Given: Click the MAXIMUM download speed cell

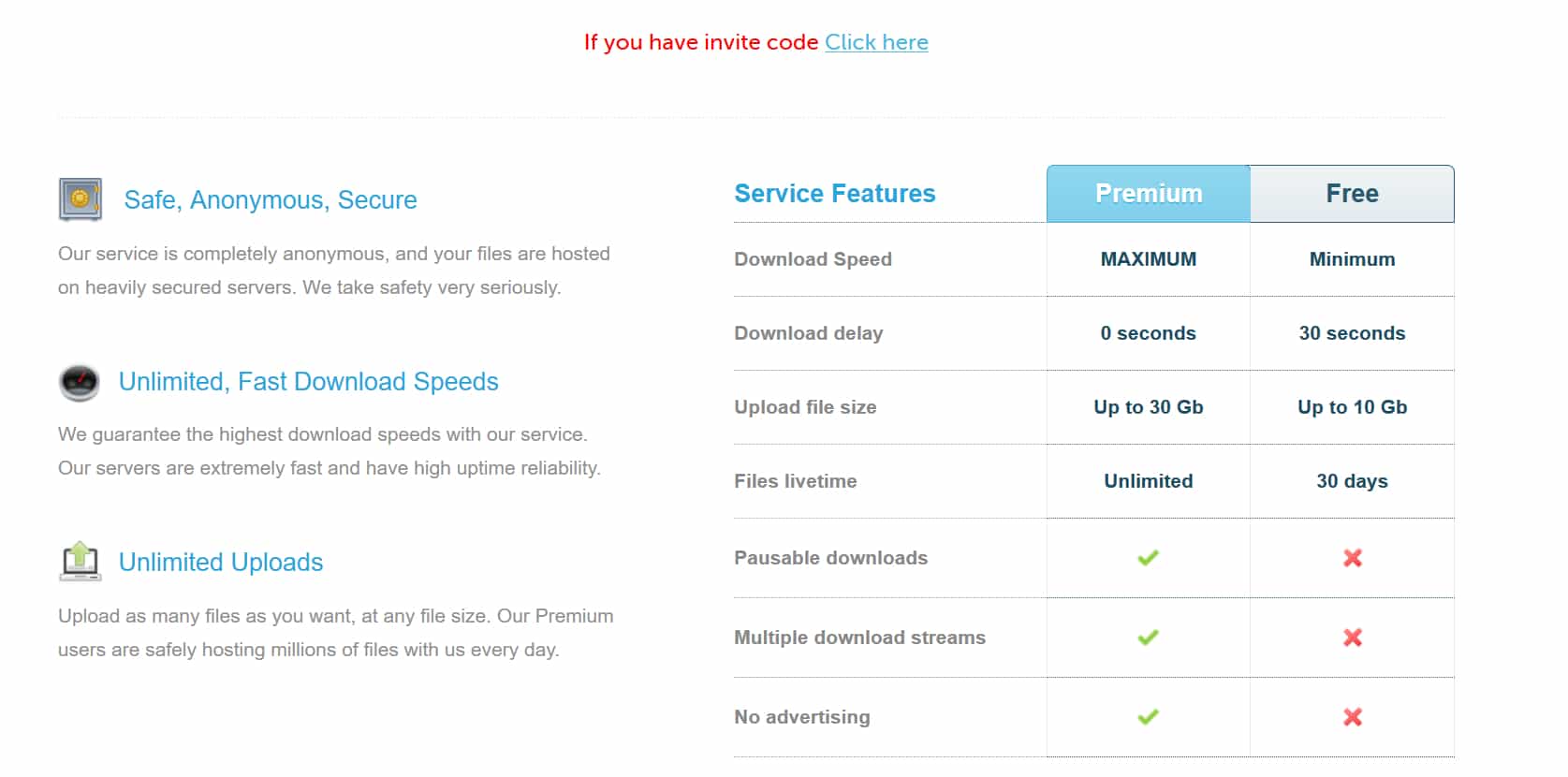Looking at the screenshot, I should pos(1149,259).
